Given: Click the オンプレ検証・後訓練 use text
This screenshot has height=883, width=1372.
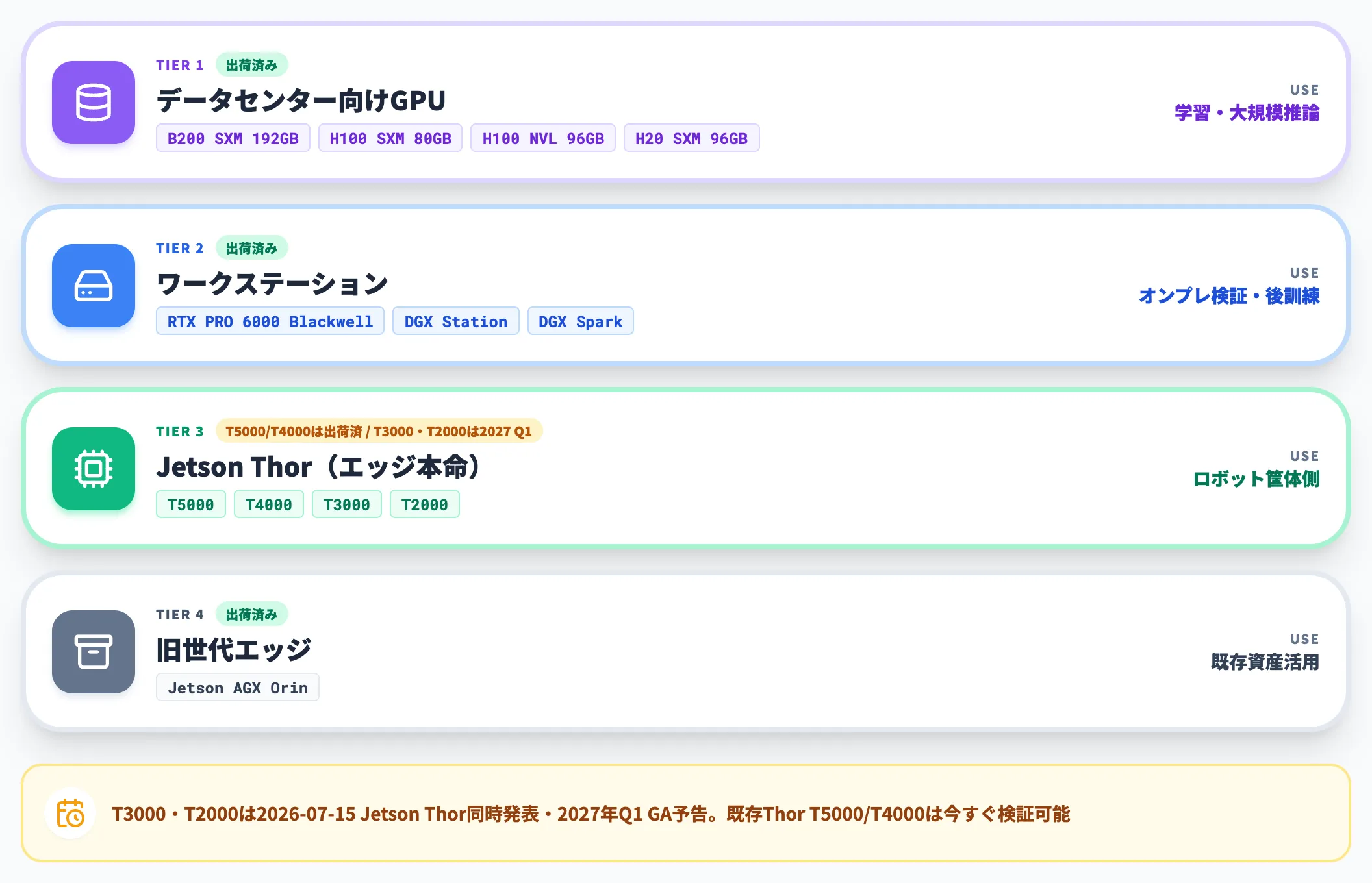Looking at the screenshot, I should 1229,296.
